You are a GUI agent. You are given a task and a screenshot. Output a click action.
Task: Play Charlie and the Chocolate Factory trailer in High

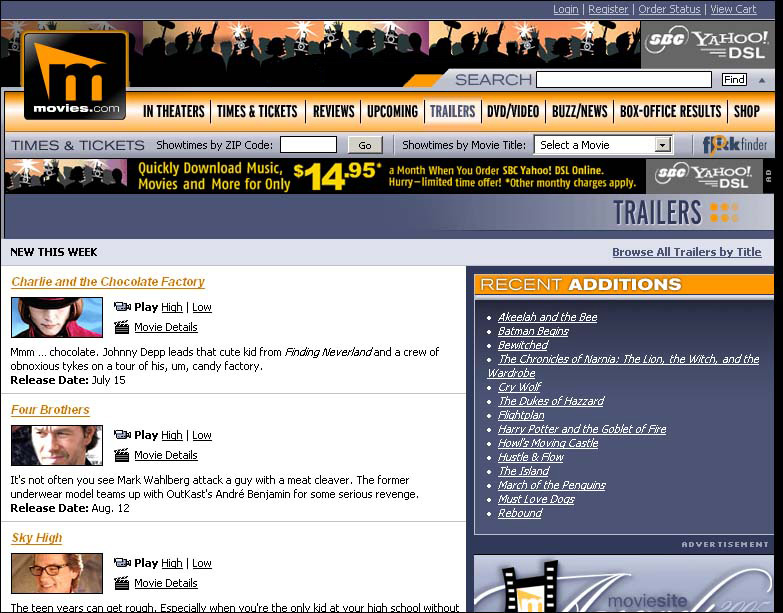pos(172,307)
